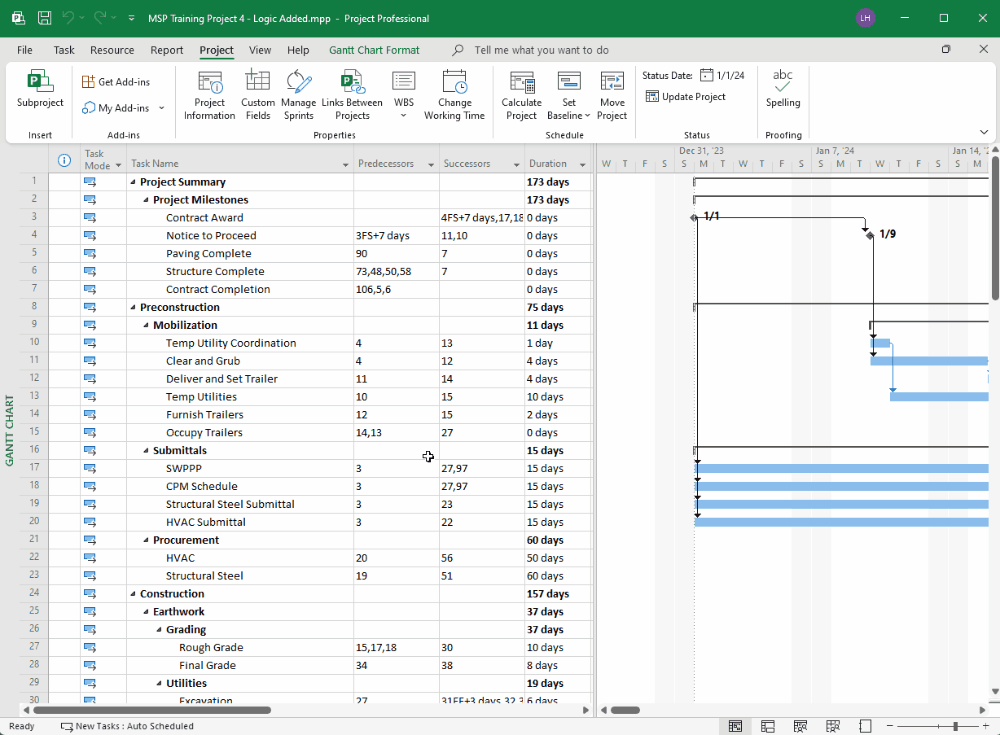This screenshot has width=1000, height=735.
Task: Click the Gantt chart horizontal scrollbar
Action: (x=625, y=710)
